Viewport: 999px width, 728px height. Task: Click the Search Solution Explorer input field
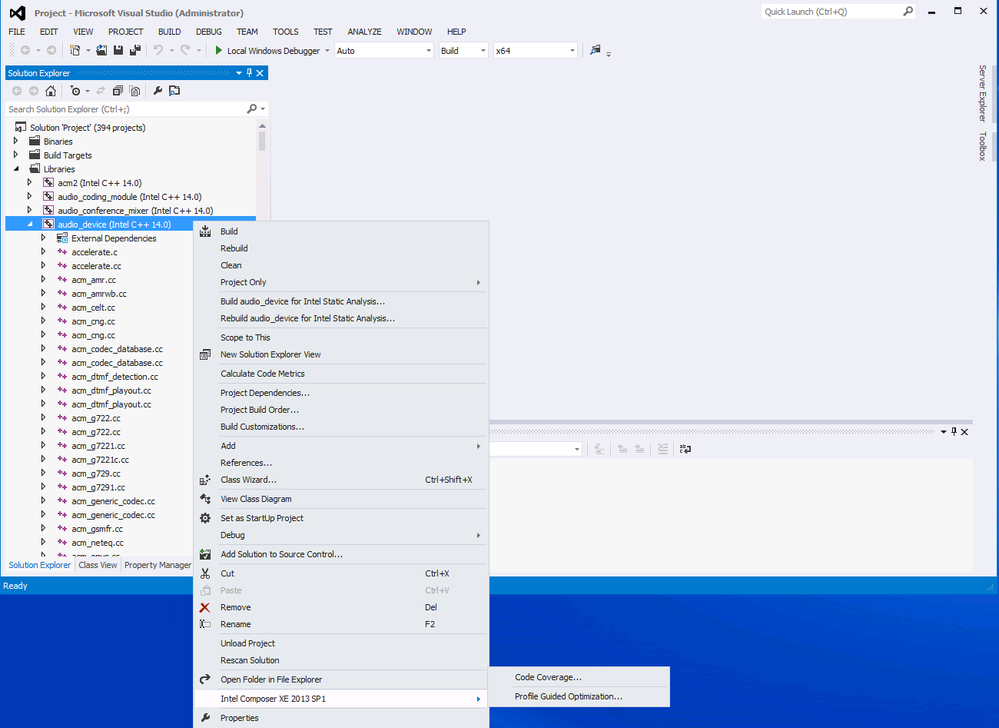point(126,109)
